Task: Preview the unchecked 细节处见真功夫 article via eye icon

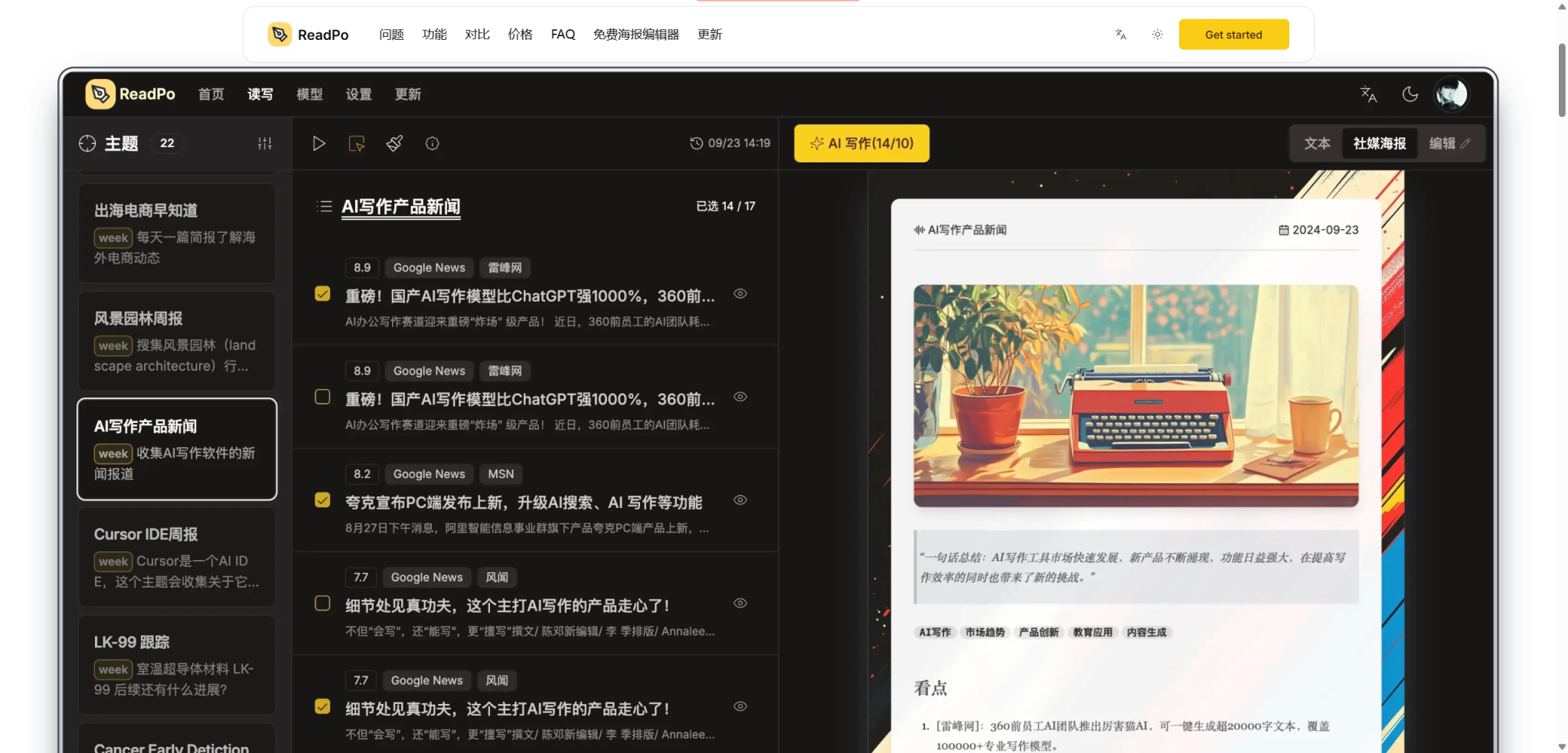Action: (740, 603)
